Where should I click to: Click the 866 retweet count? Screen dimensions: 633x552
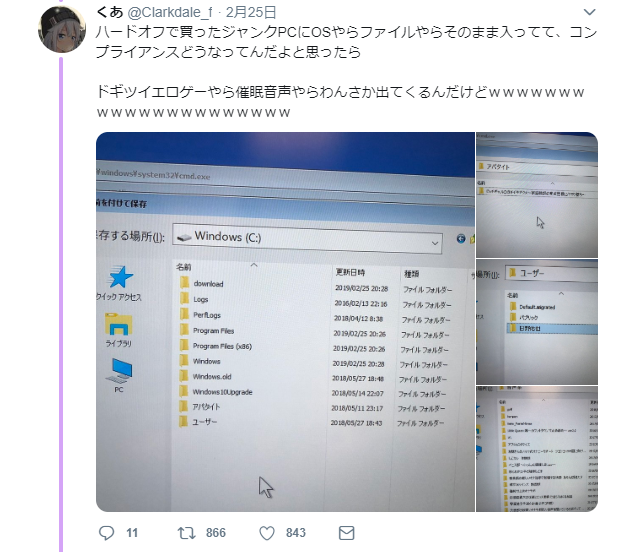coord(216,533)
